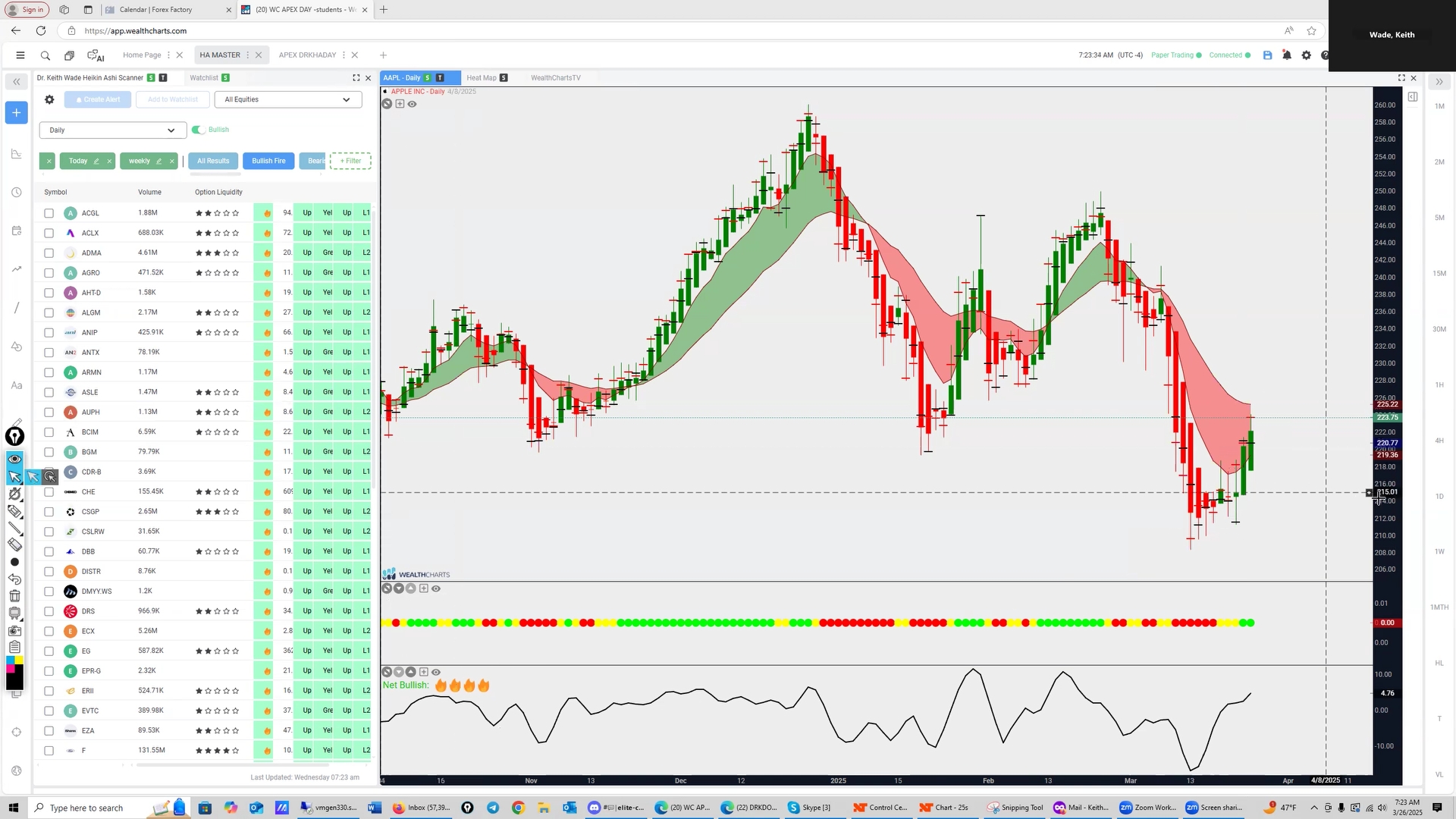Viewport: 1456px width, 819px height.
Task: Select the All Results filter button
Action: [213, 161]
